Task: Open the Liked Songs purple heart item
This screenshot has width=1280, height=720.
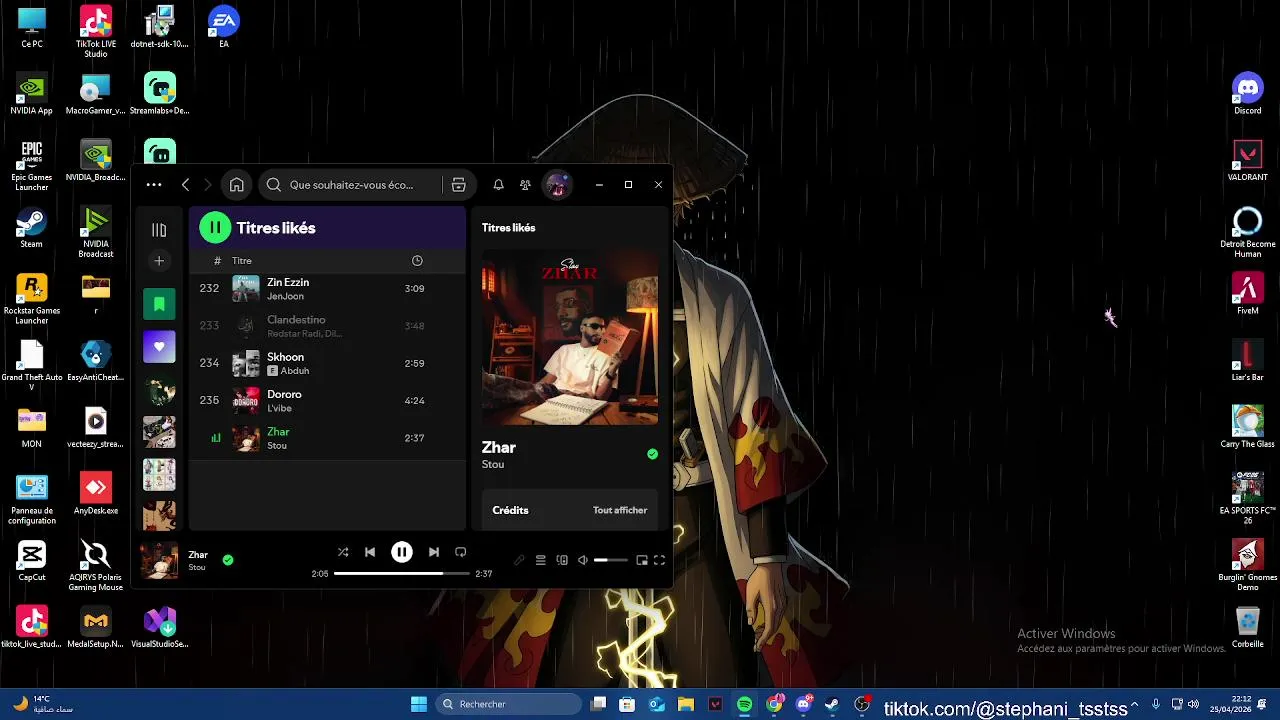Action: 159,347
